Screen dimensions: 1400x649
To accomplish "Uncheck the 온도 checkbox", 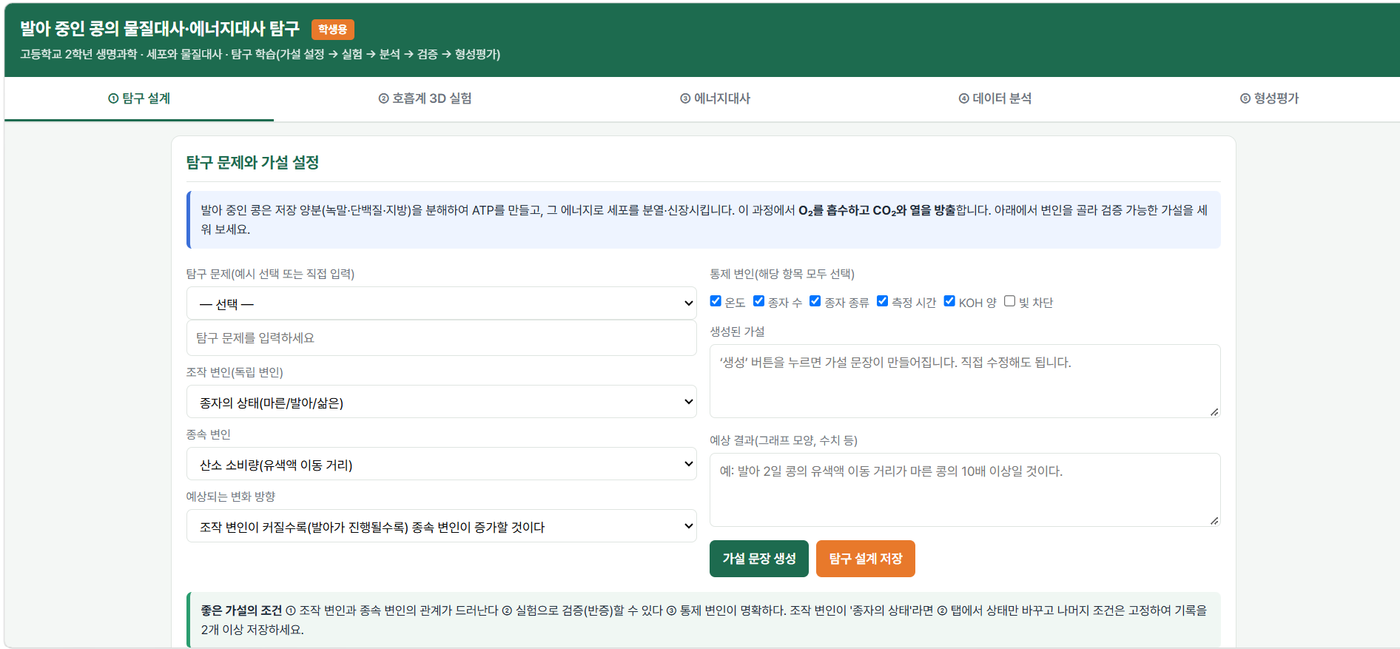I will tap(716, 301).
